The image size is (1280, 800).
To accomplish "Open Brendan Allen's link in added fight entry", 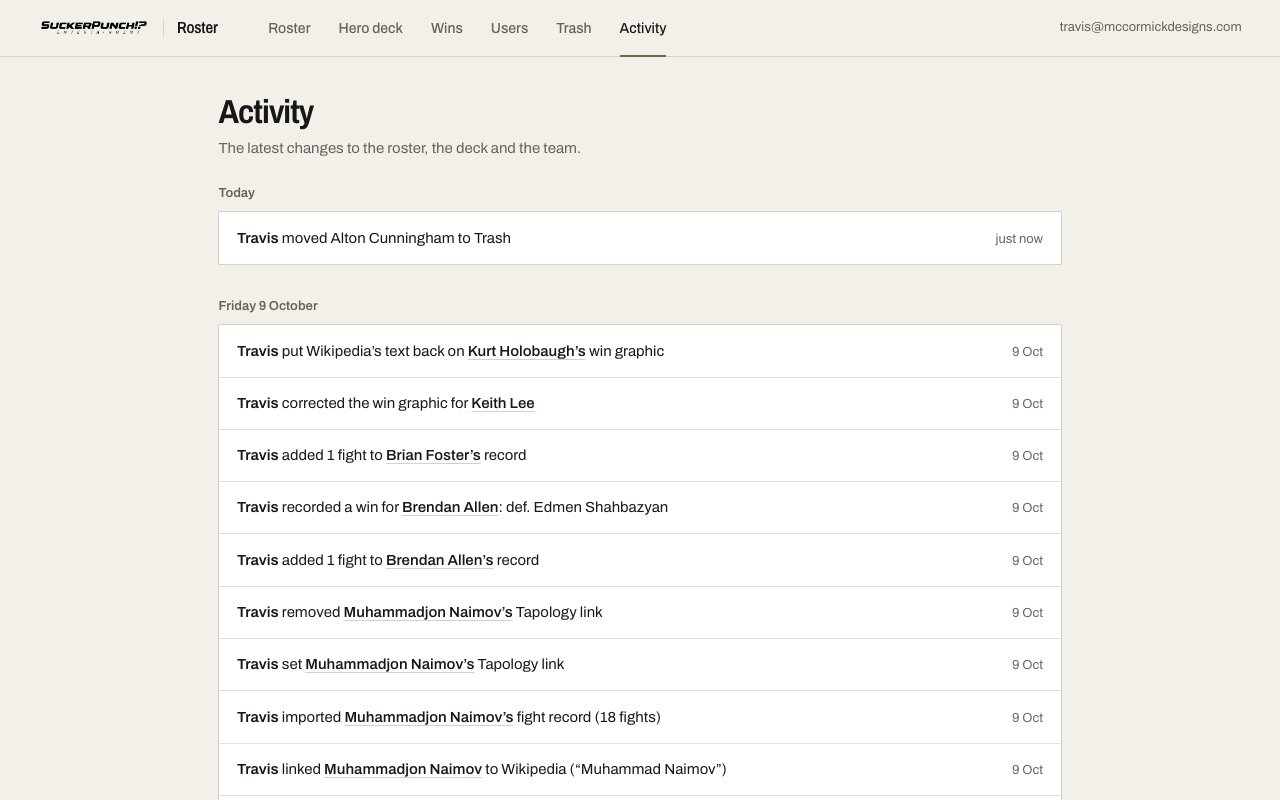I will (439, 560).
